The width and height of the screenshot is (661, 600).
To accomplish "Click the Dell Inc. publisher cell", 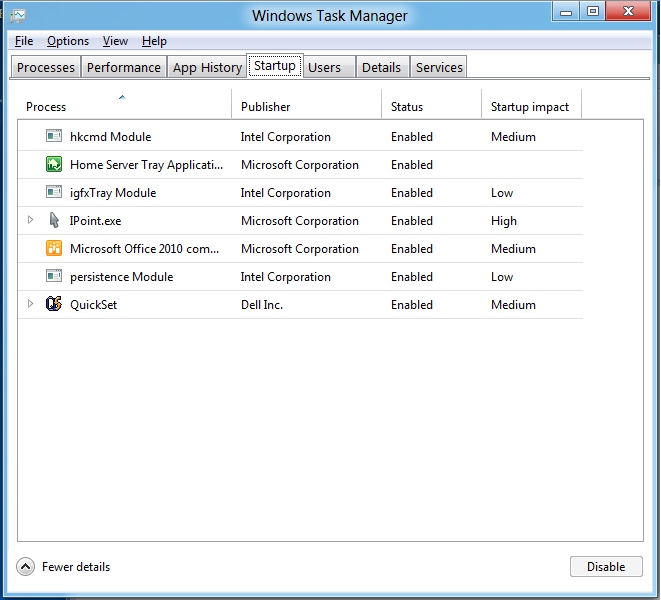I will [x=262, y=304].
